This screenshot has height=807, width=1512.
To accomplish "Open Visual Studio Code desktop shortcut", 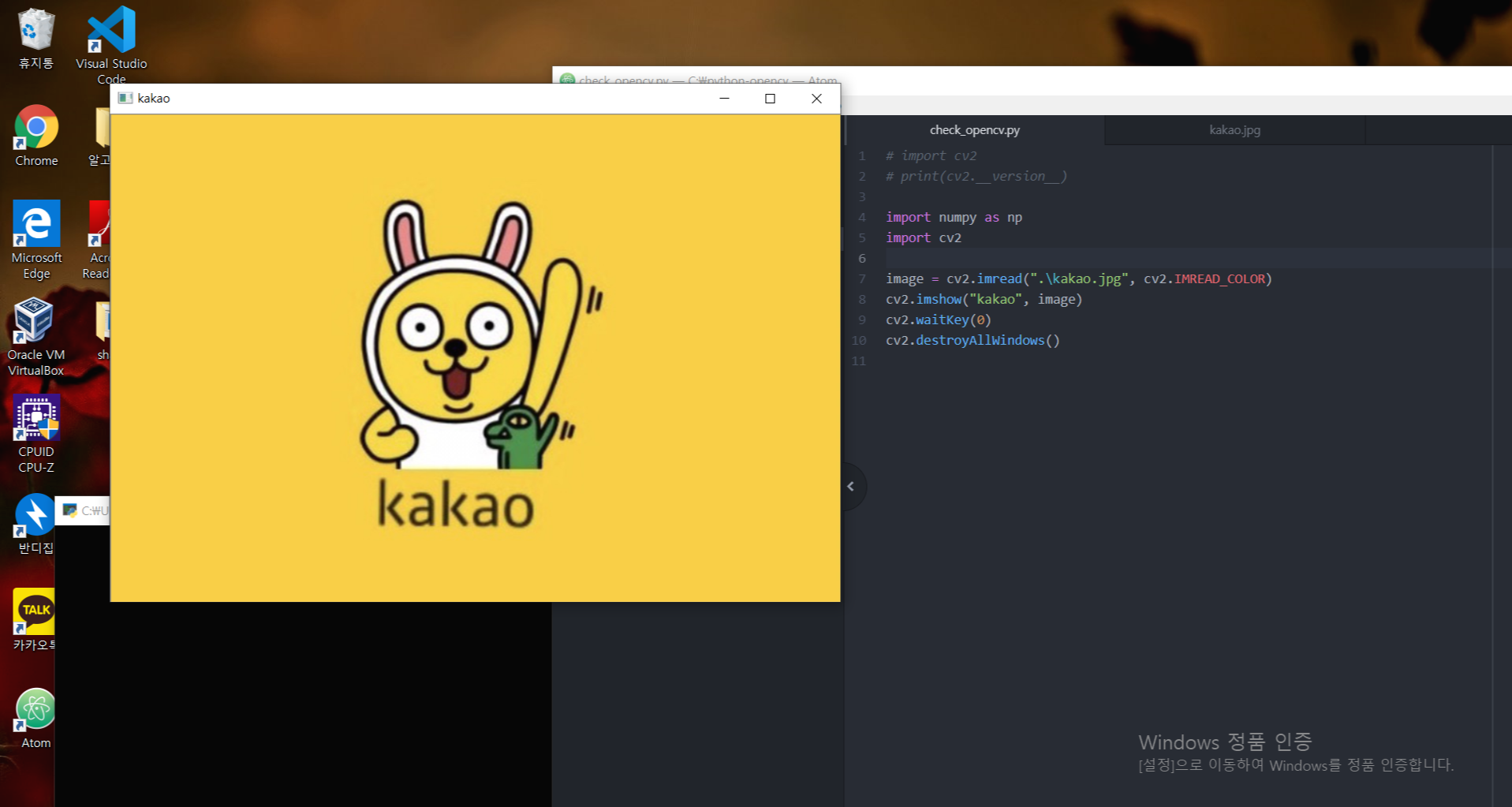I will tap(111, 43).
